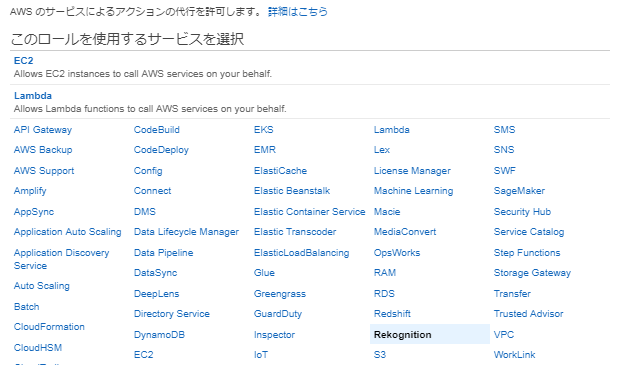Choose Connect service
Screen dimensions: 617x365
[x=152, y=191]
